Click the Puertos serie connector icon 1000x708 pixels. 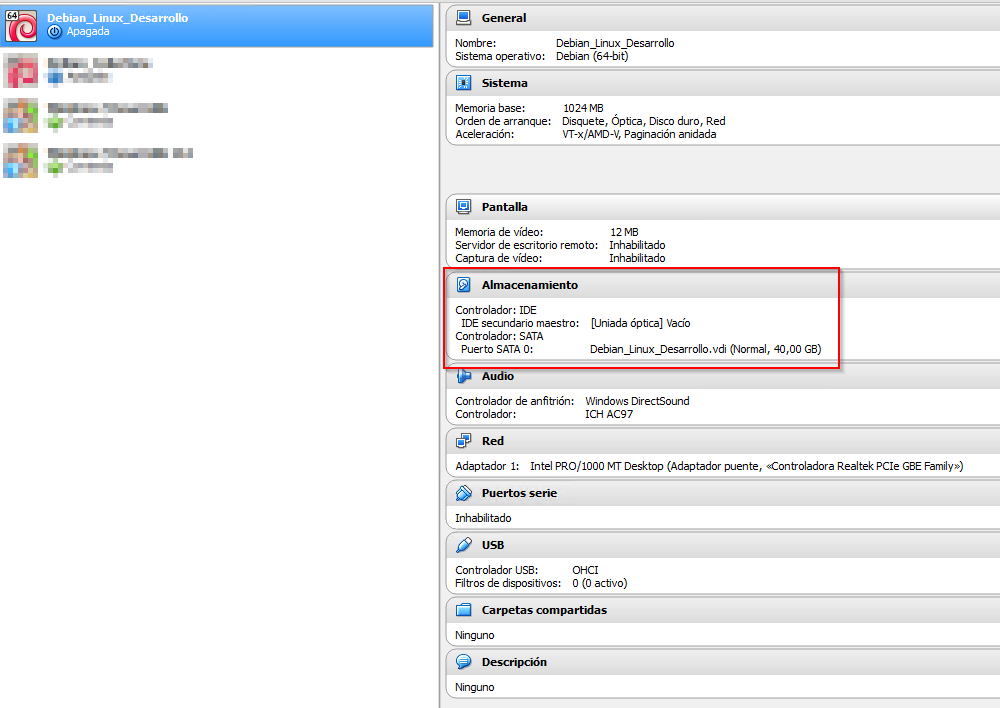[x=464, y=493]
